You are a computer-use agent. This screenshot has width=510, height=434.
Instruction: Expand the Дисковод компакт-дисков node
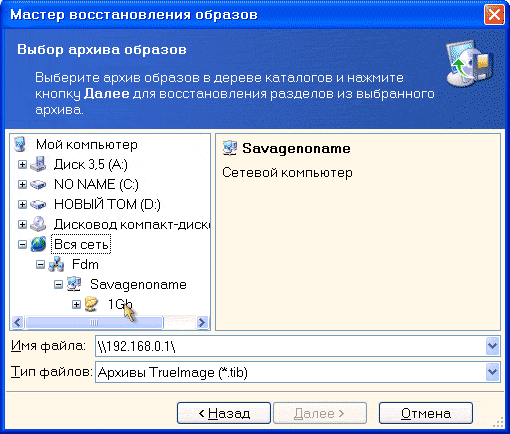click(x=22, y=224)
